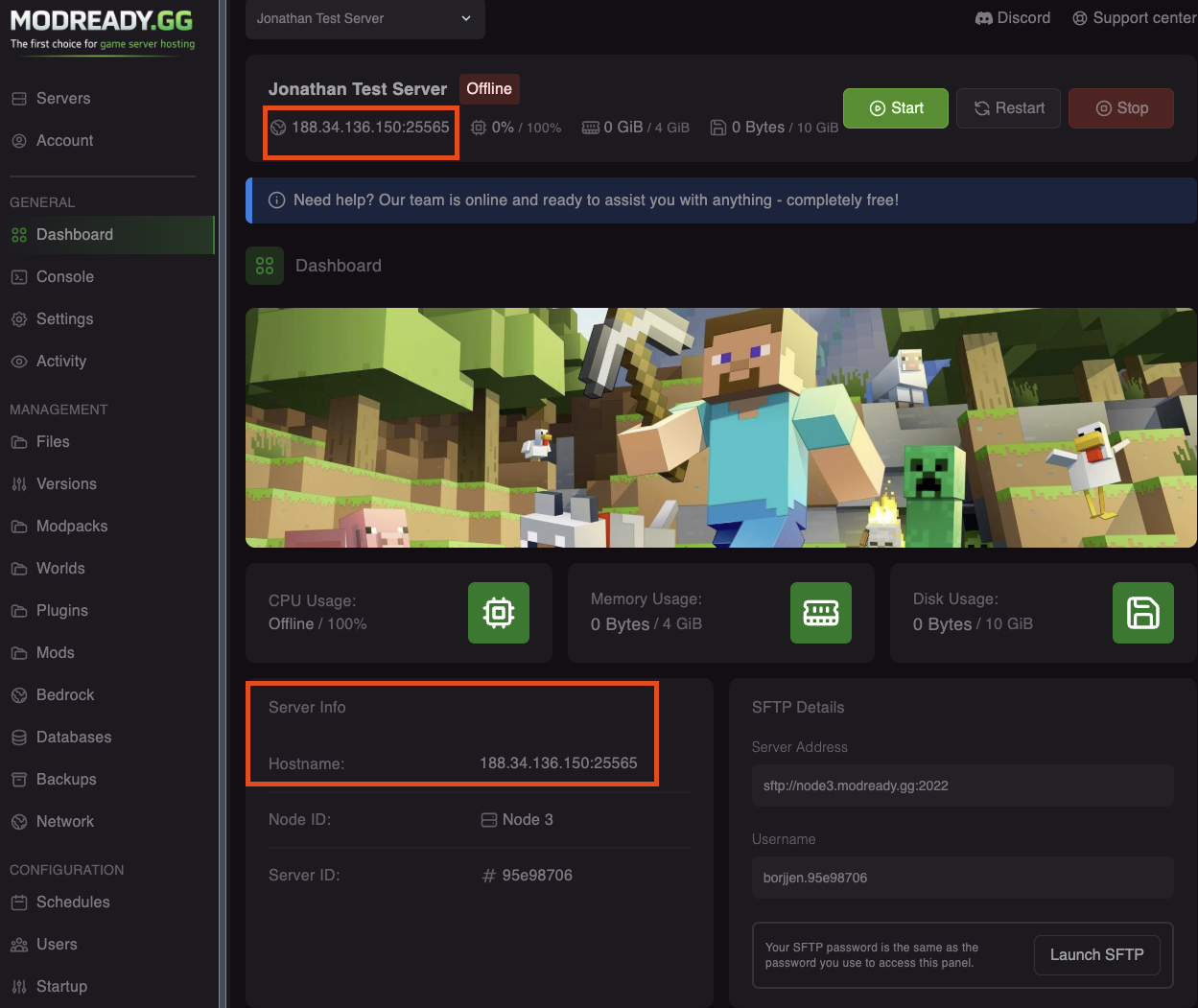Viewport: 1198px width, 1008px height.
Task: Click the Restart server button
Action: 1008,107
